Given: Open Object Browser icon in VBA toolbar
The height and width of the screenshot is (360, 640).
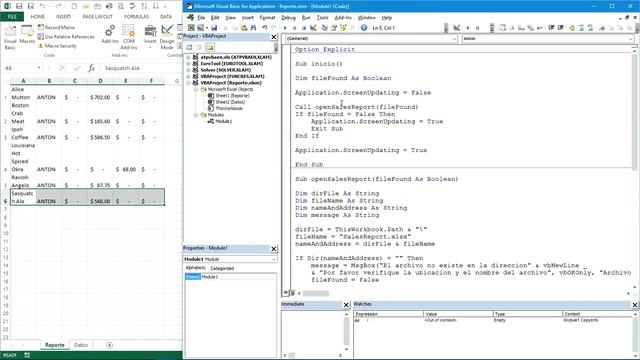Looking at the screenshot, I should pos(343,28).
